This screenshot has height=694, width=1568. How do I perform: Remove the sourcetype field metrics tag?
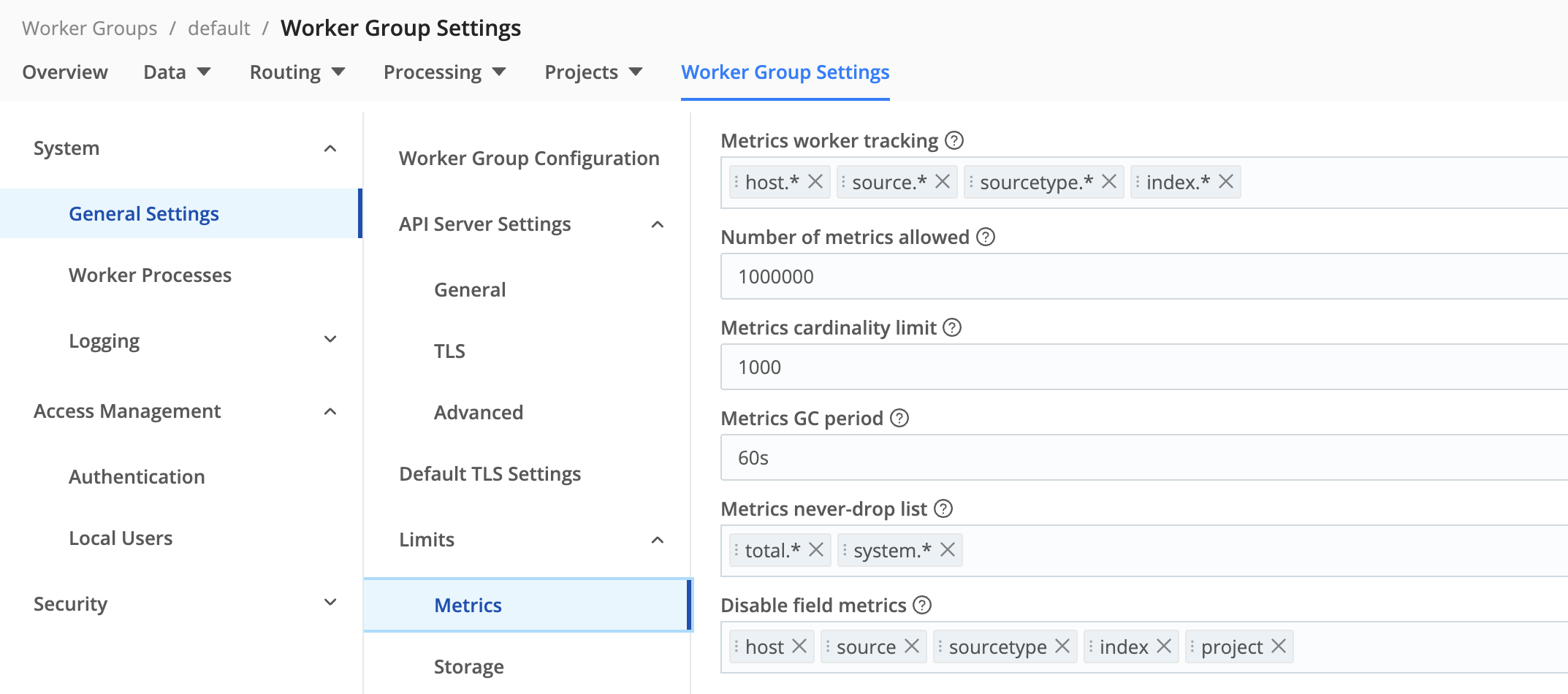(x=1062, y=646)
